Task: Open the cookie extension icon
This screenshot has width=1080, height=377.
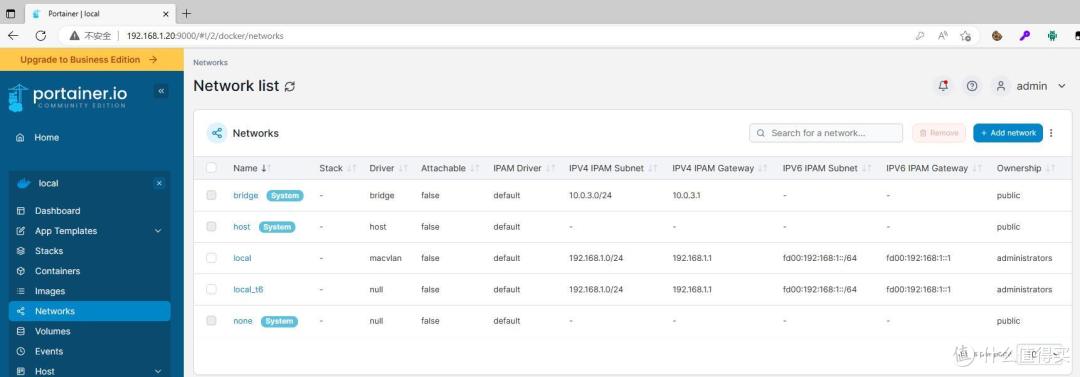Action: click(x=997, y=36)
